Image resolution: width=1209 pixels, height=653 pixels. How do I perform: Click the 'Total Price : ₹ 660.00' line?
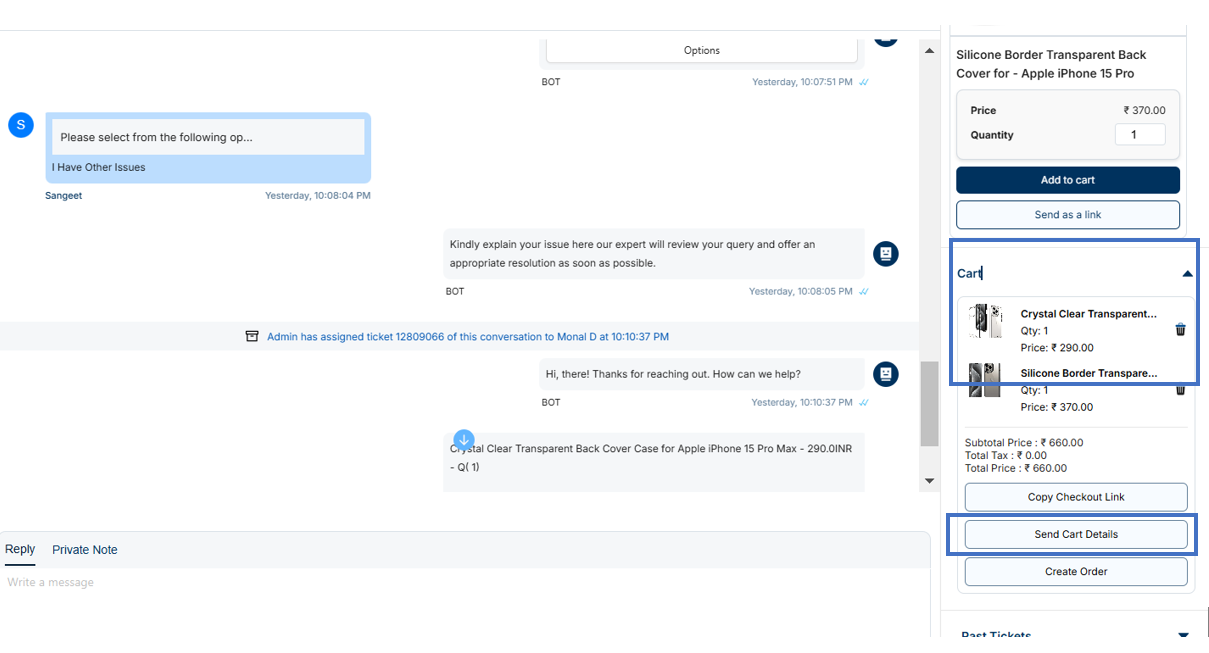point(1016,468)
